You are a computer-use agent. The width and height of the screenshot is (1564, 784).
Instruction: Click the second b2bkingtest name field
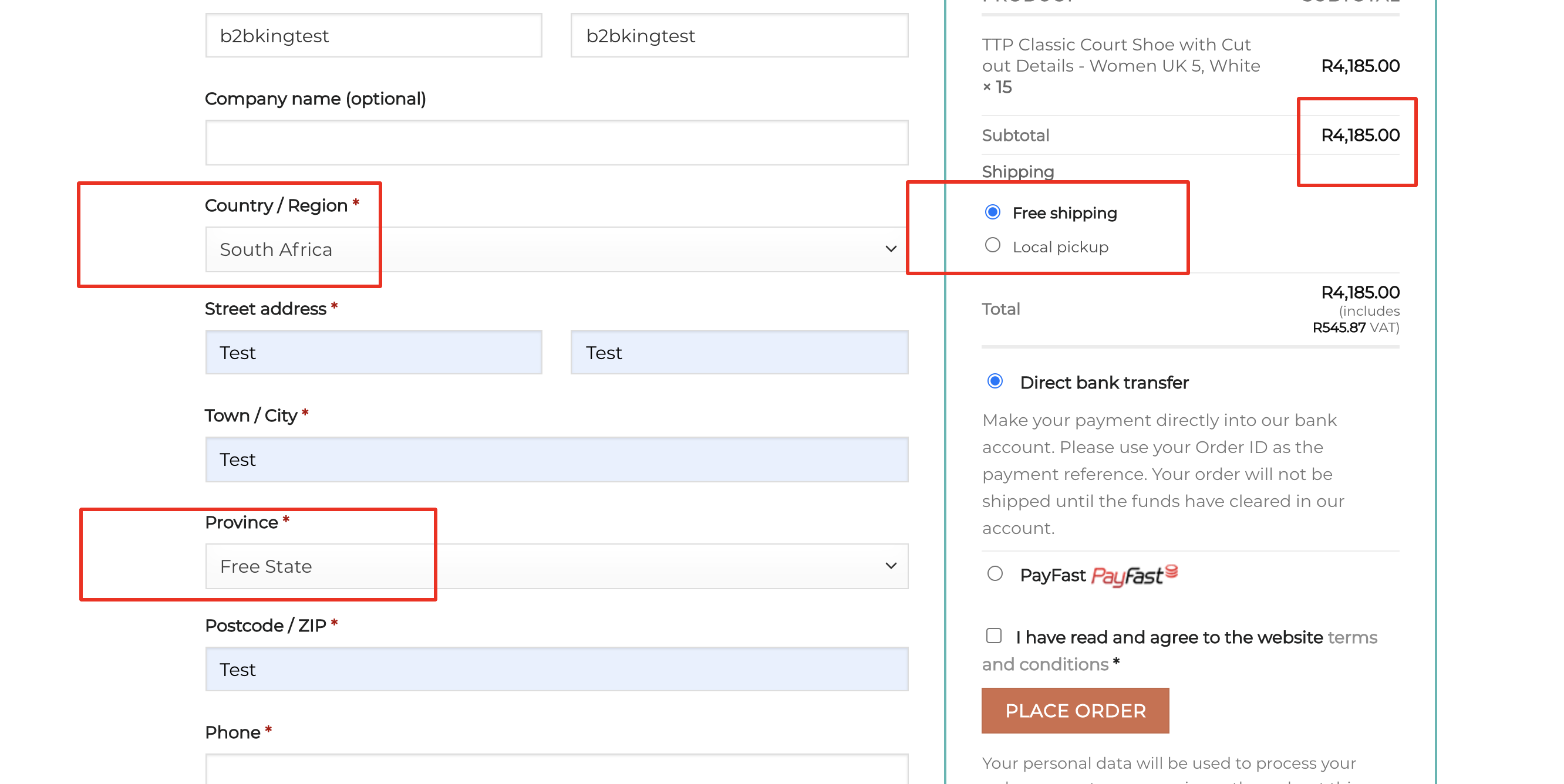(x=740, y=36)
